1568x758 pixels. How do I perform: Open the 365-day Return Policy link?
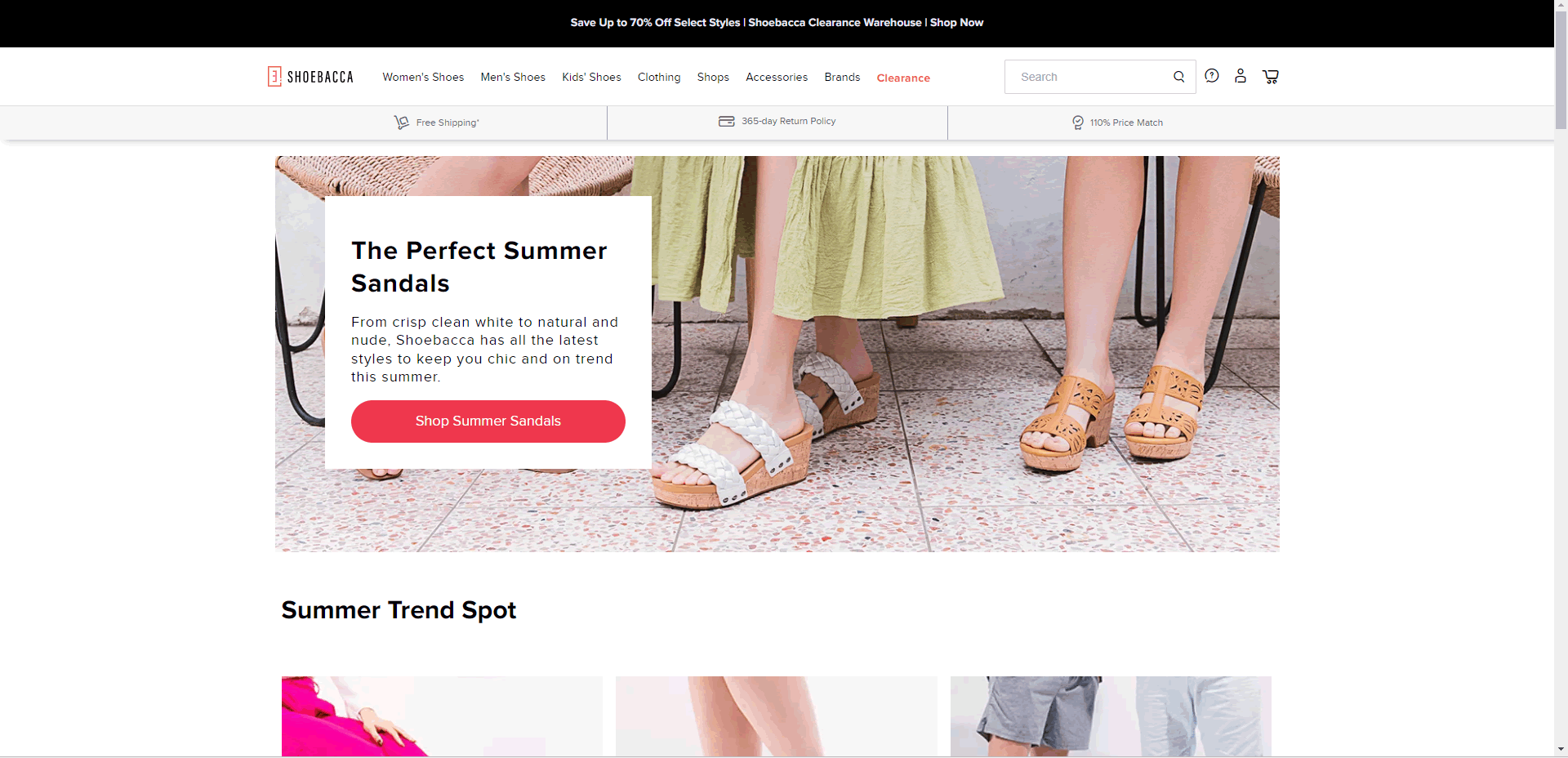(x=788, y=121)
